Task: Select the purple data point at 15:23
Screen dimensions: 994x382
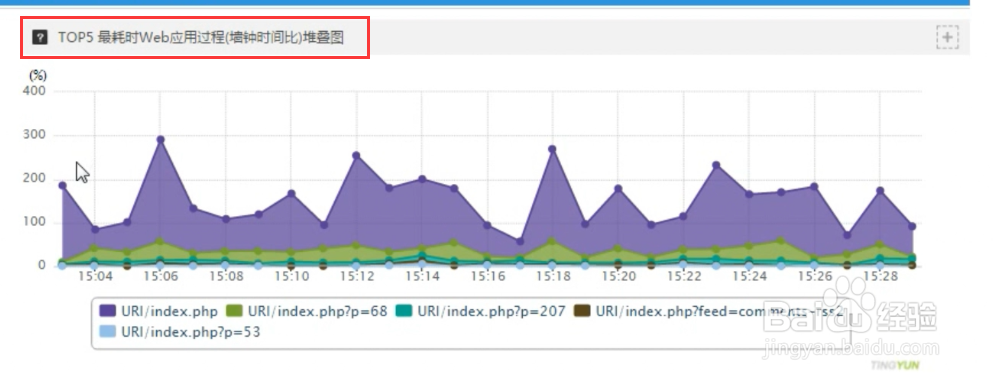Action: coord(716,165)
